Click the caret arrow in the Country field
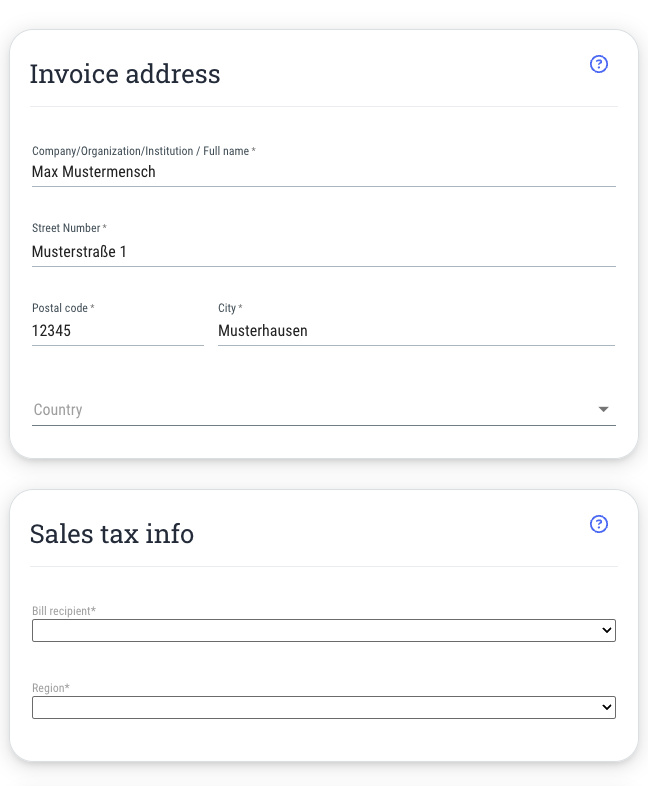This screenshot has height=786, width=648. [x=603, y=410]
